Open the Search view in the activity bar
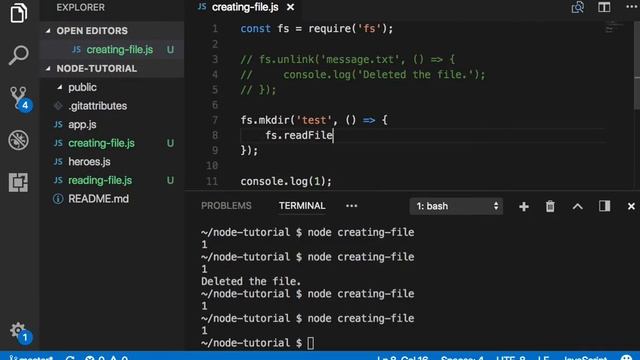This screenshot has width=640, height=360. pos(18,55)
